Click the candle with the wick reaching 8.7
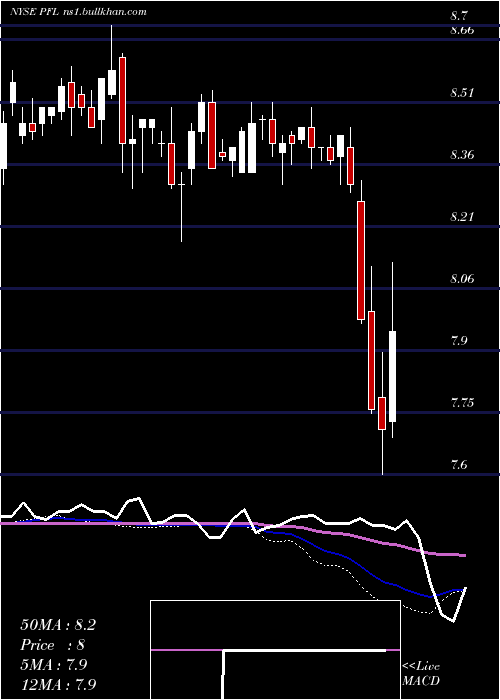500x700 pixels. point(112,83)
